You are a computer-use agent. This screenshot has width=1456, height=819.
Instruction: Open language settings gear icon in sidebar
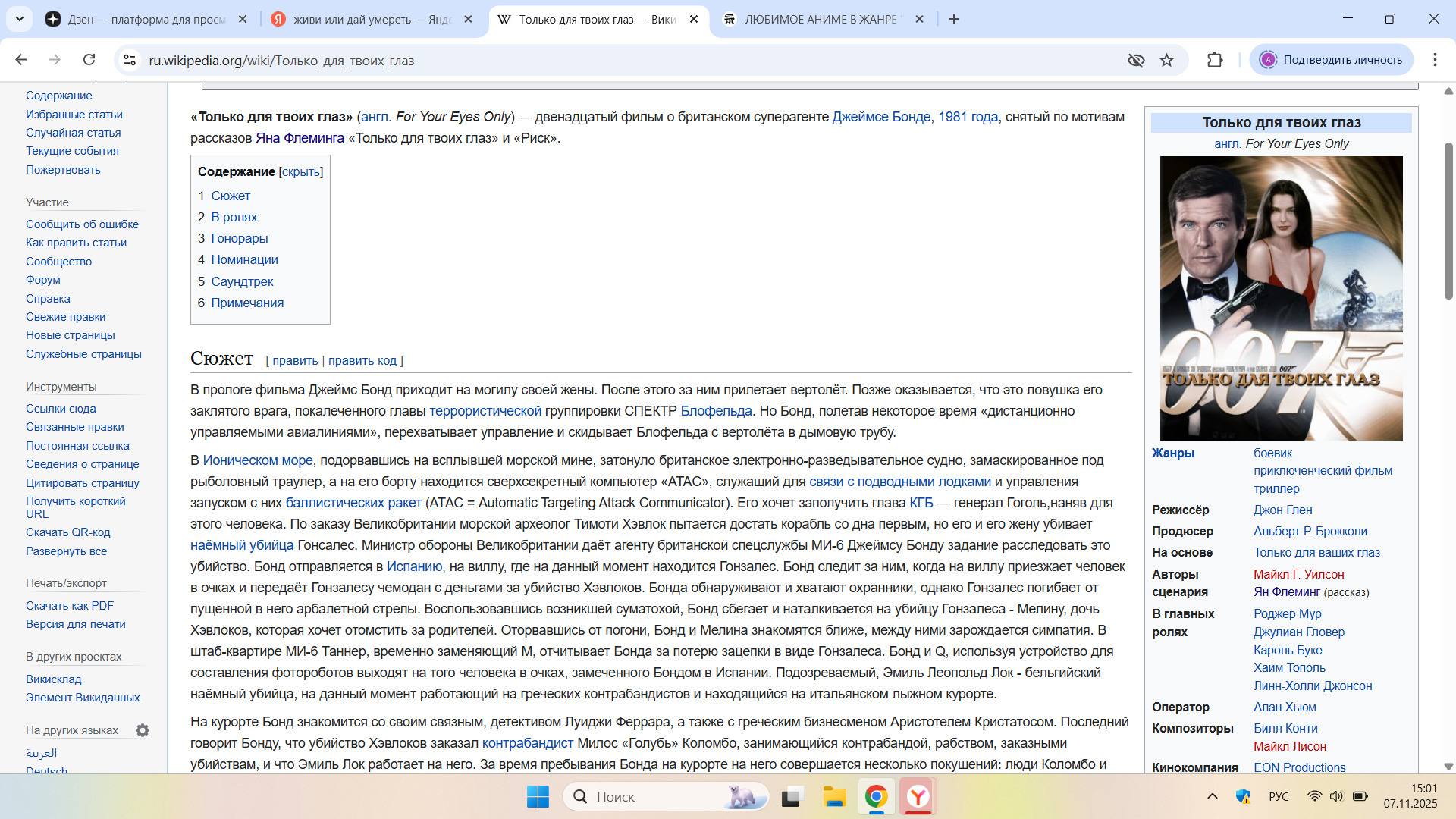coord(143,730)
